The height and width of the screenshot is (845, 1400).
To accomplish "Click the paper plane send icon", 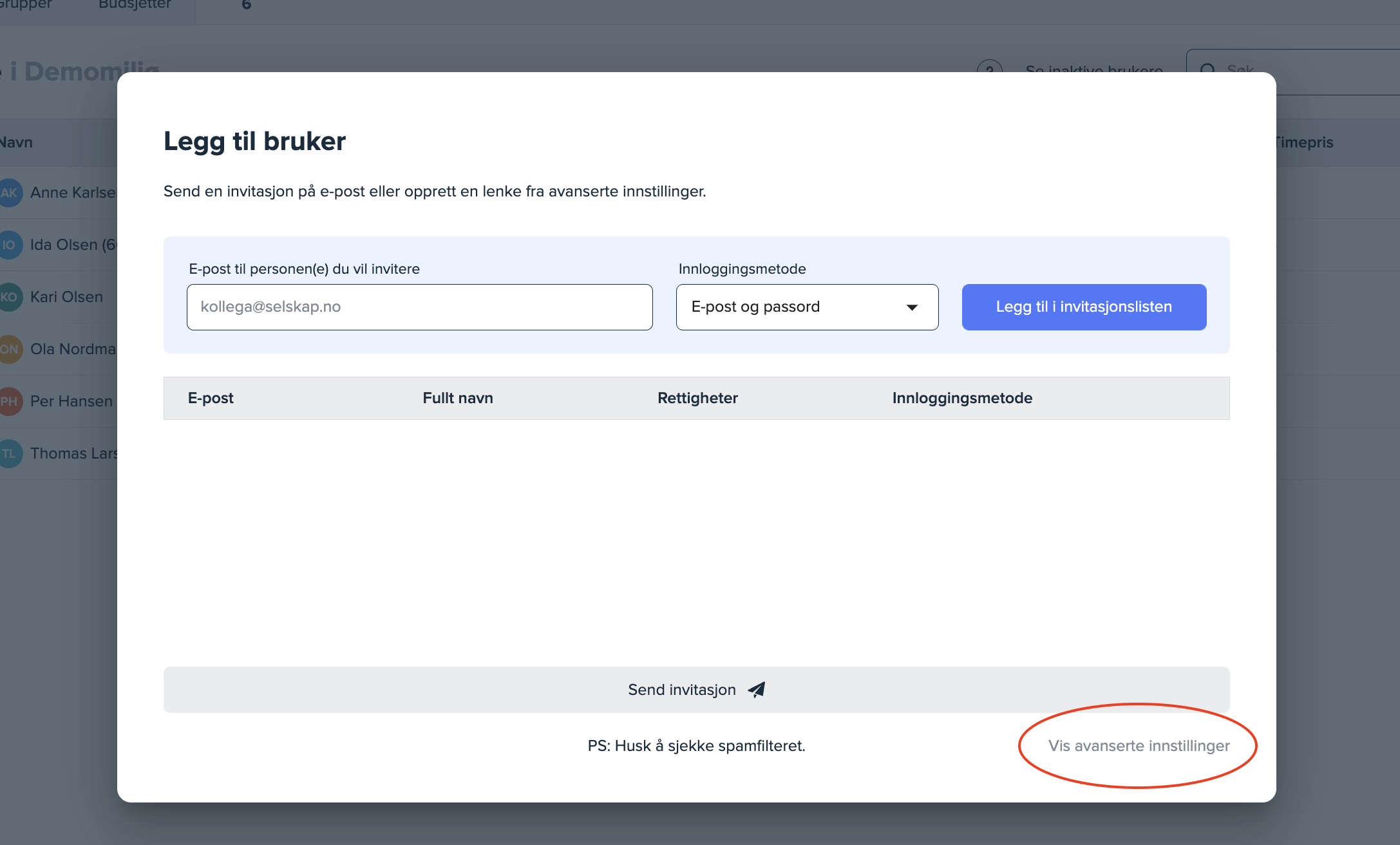I will point(757,690).
